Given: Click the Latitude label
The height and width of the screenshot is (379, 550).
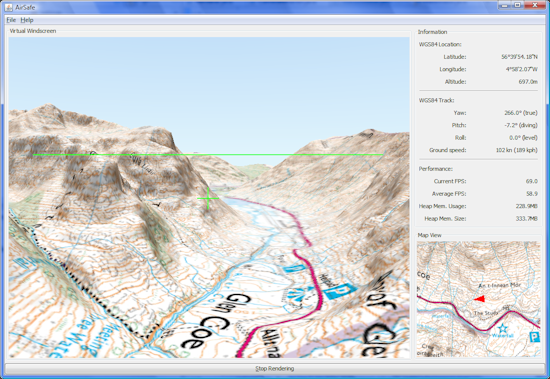Looking at the screenshot, I should (455, 57).
